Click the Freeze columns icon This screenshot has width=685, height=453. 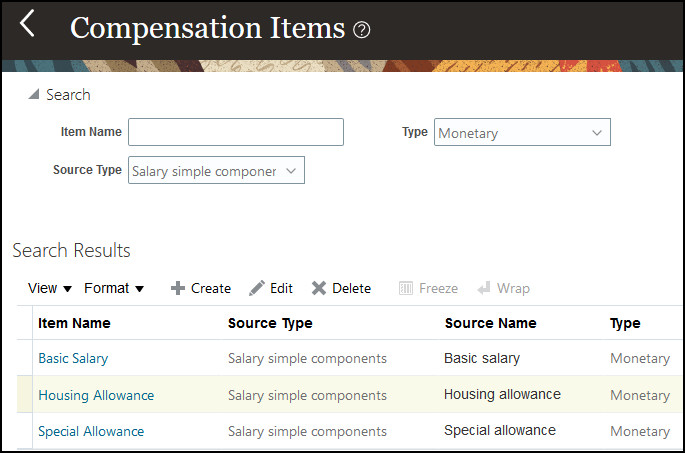point(406,288)
